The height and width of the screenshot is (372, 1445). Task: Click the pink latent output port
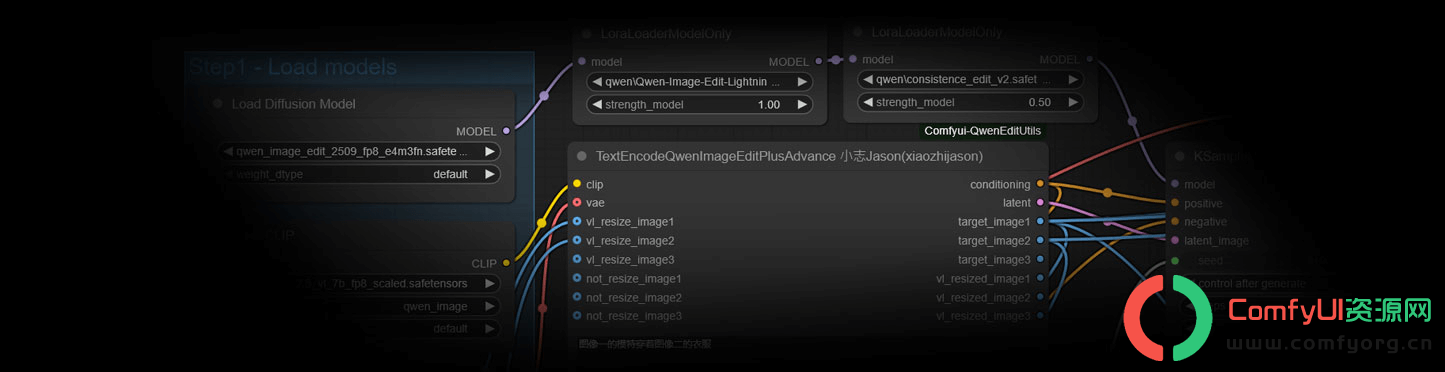click(x=1041, y=202)
